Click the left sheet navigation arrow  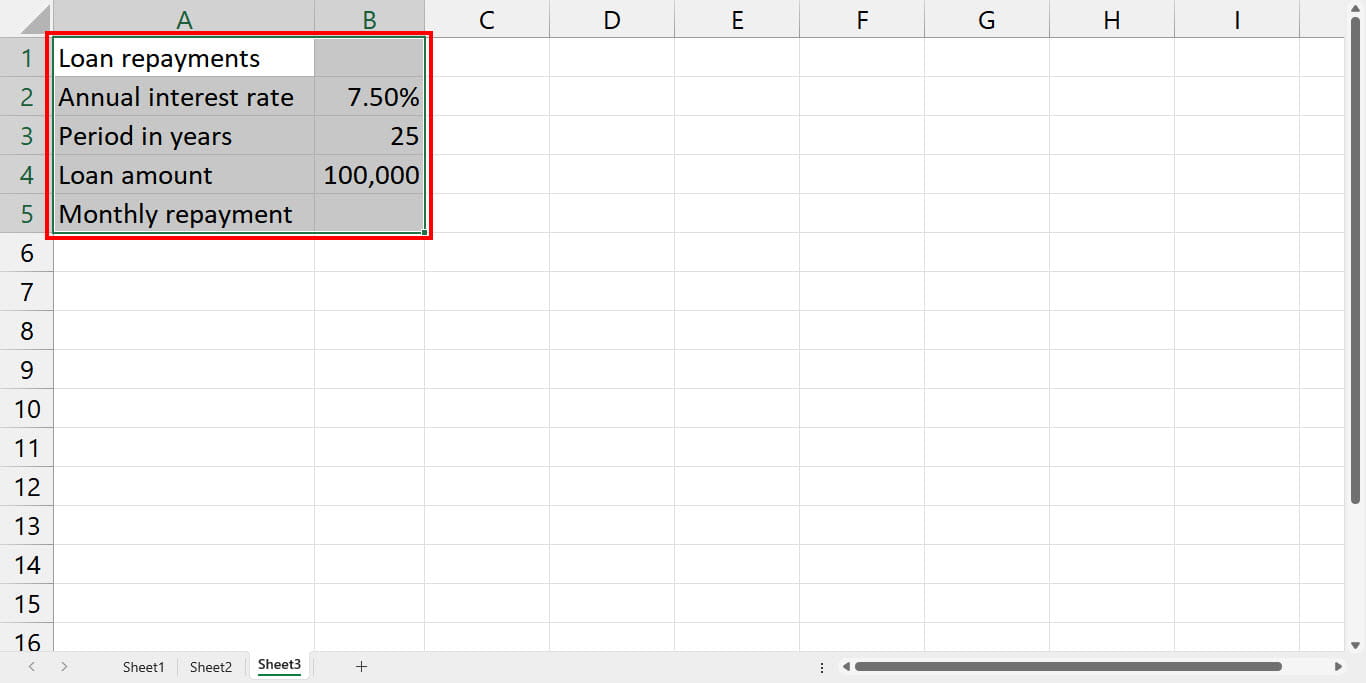32,666
